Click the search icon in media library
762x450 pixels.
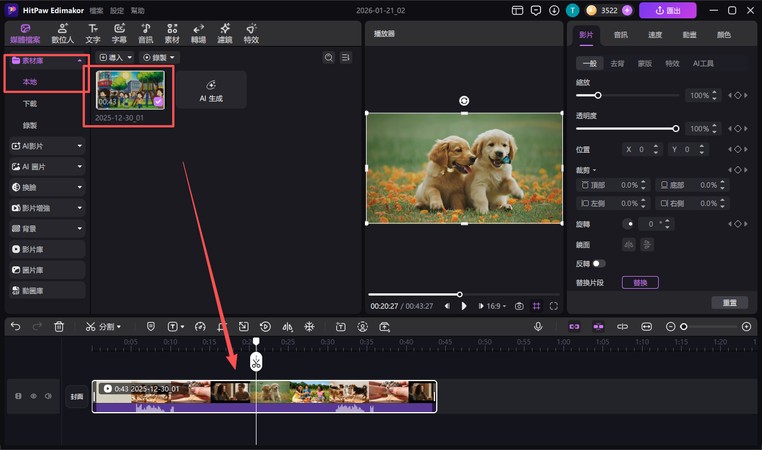[328, 58]
